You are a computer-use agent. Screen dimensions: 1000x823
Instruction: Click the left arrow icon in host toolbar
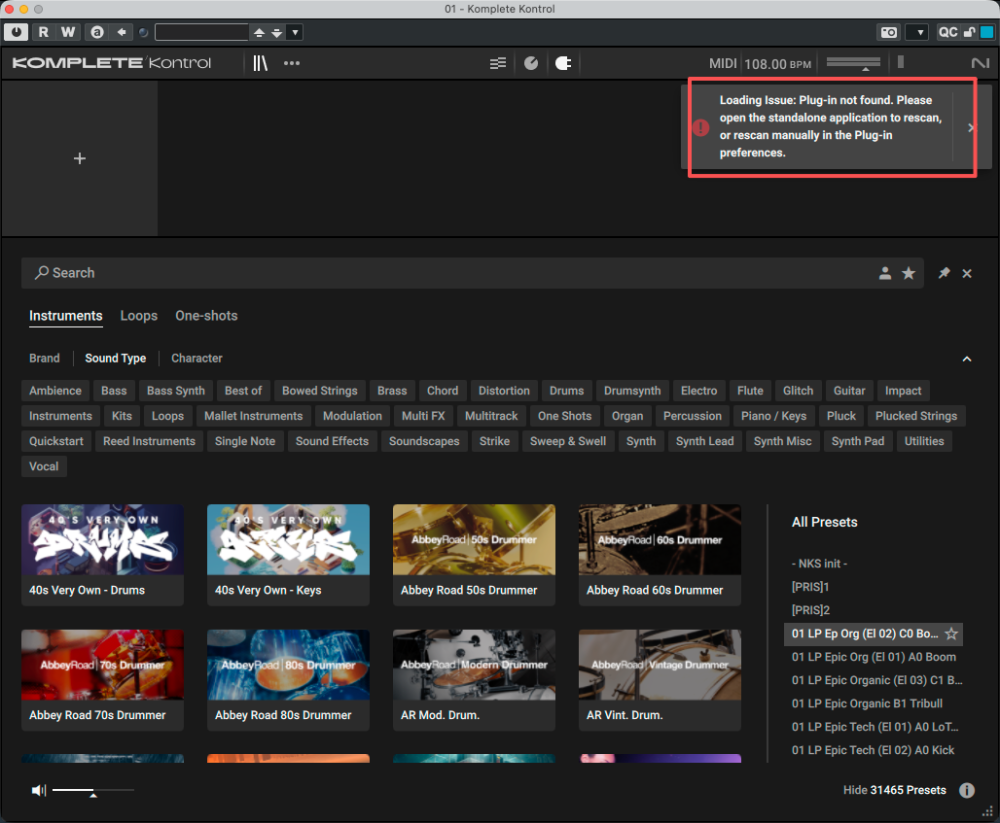point(121,32)
